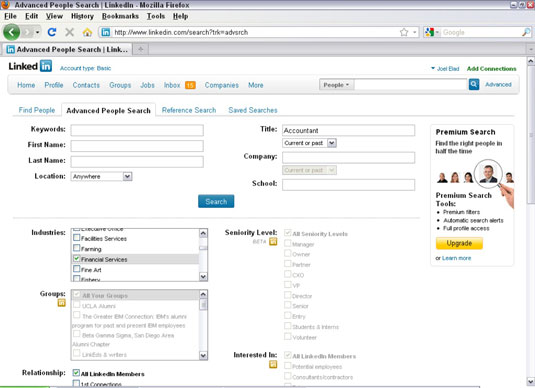Open the More navigation menu
Viewport: 535px width, 388px height.
click(256, 85)
